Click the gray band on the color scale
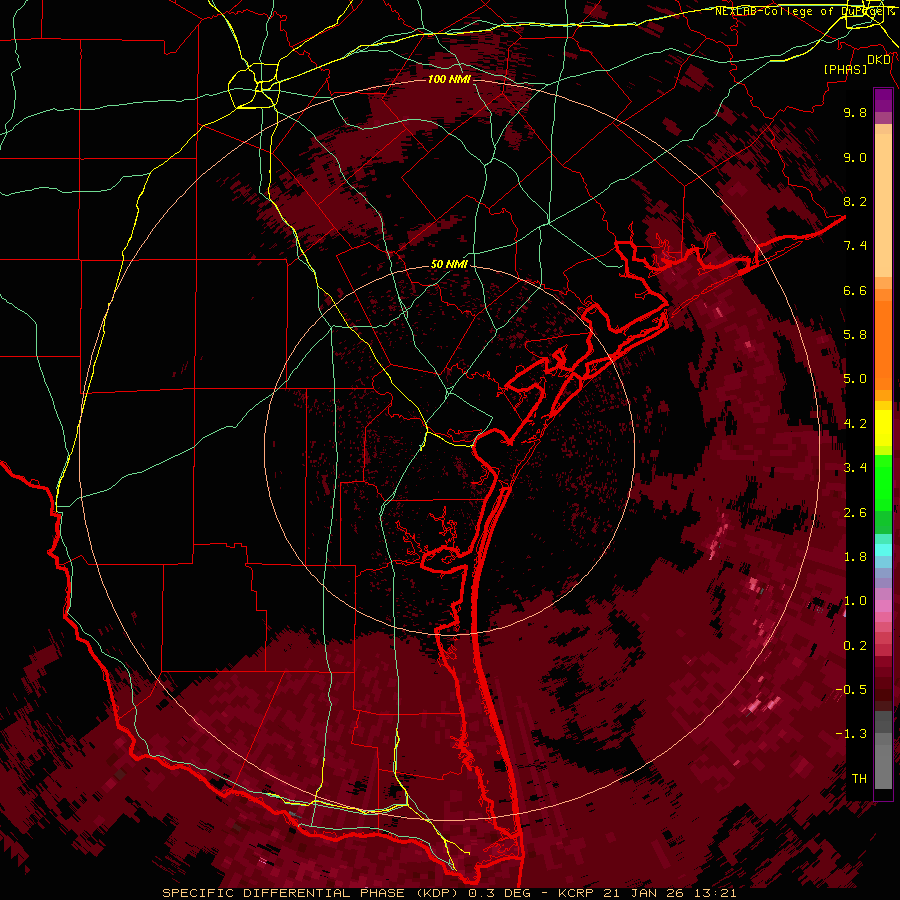The height and width of the screenshot is (900, 900). coord(883,750)
